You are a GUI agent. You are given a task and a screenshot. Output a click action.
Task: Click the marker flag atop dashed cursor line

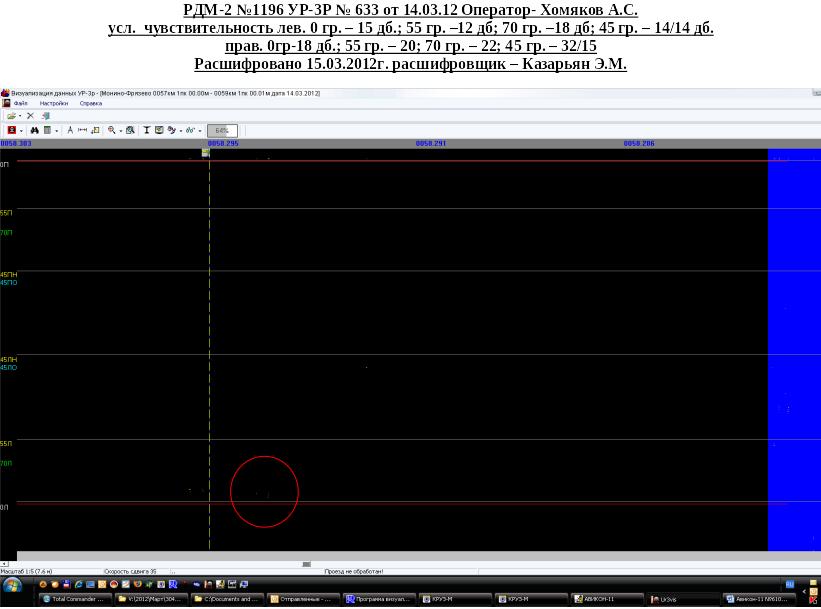click(x=206, y=152)
